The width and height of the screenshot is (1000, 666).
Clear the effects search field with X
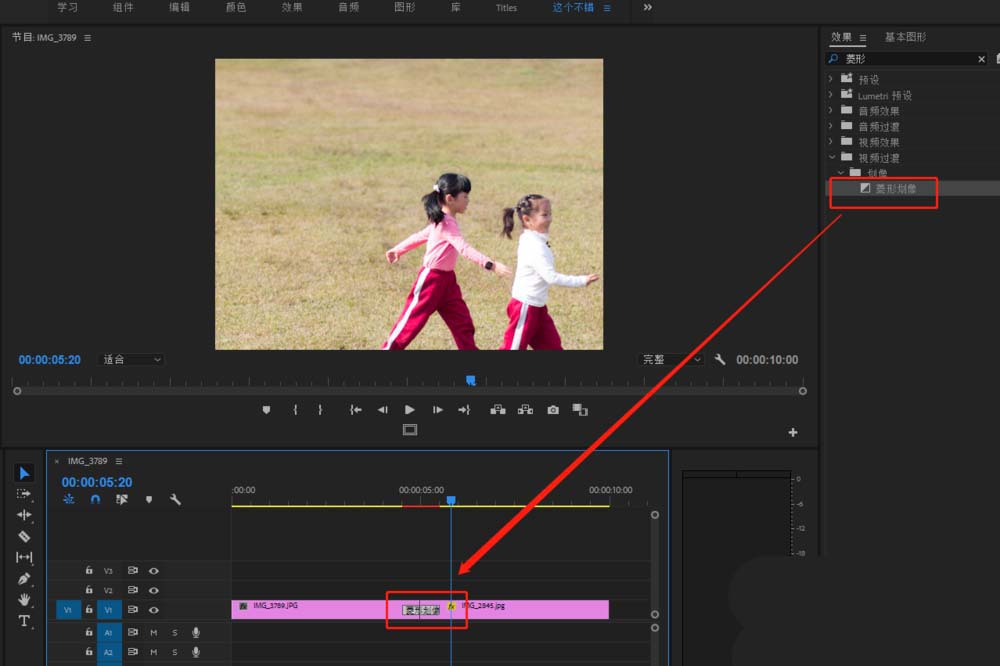click(x=981, y=60)
